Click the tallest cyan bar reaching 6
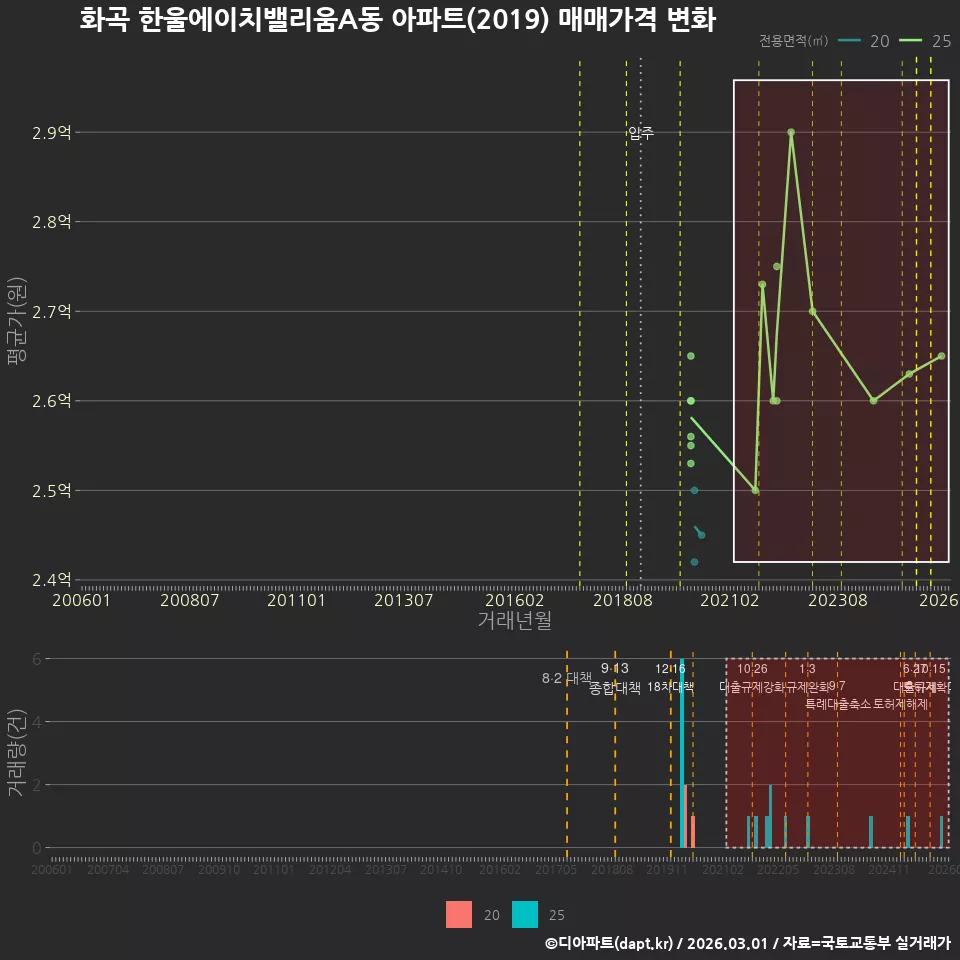 [x=681, y=753]
